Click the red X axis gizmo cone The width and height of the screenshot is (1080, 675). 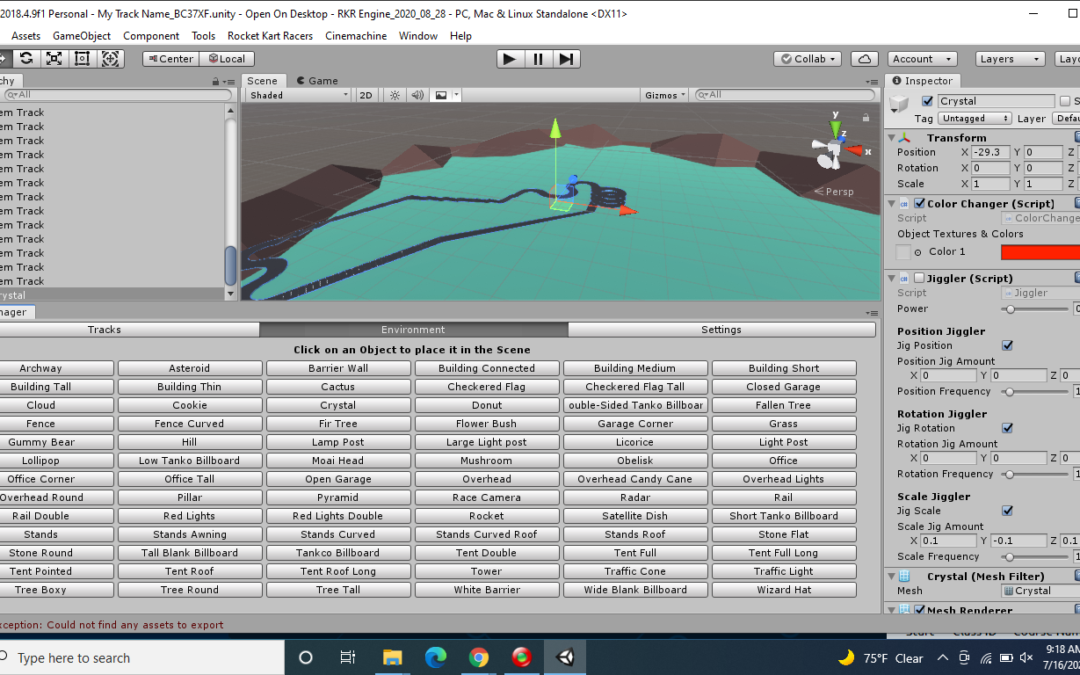[x=854, y=150]
